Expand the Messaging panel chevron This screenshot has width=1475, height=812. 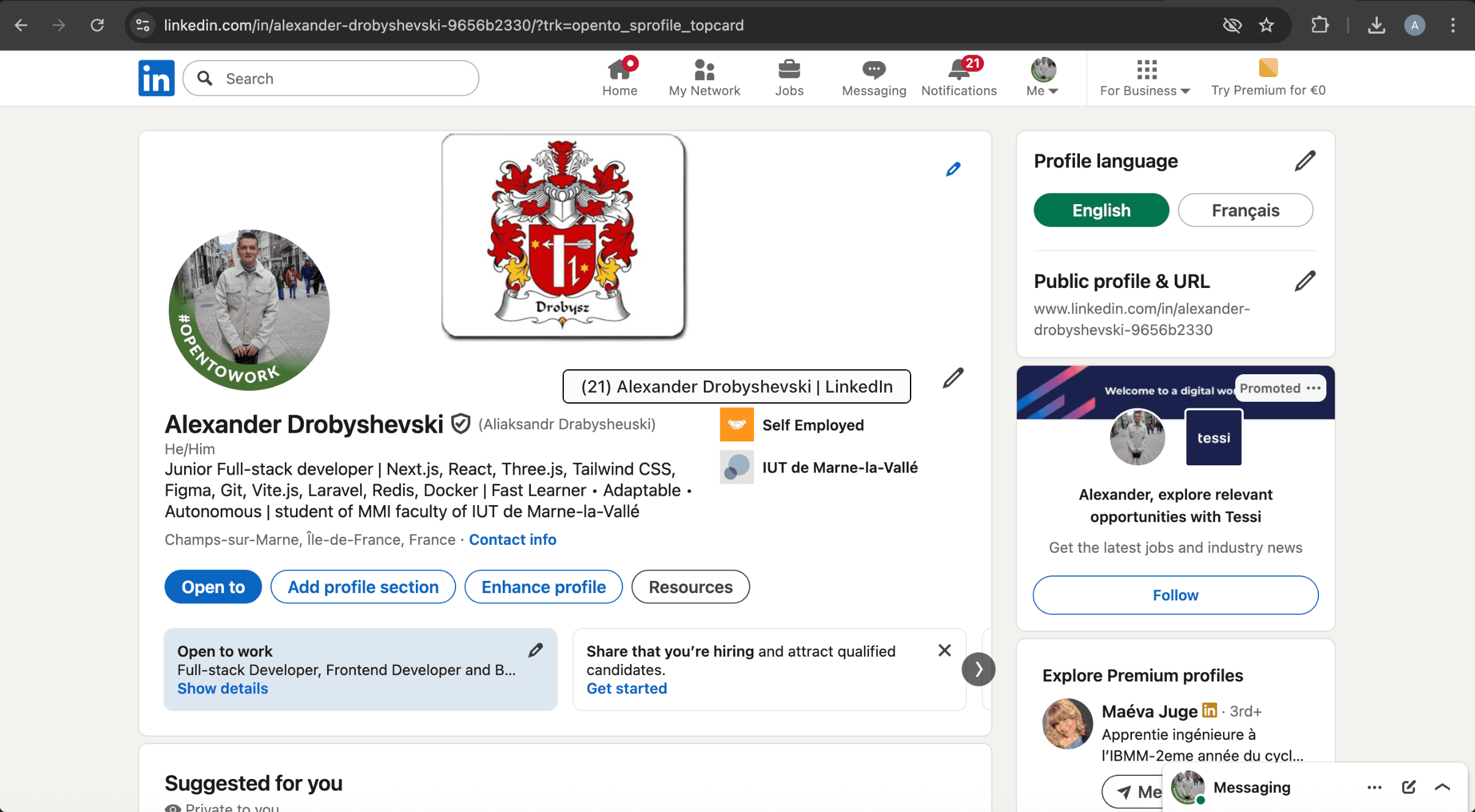pyautogui.click(x=1443, y=787)
